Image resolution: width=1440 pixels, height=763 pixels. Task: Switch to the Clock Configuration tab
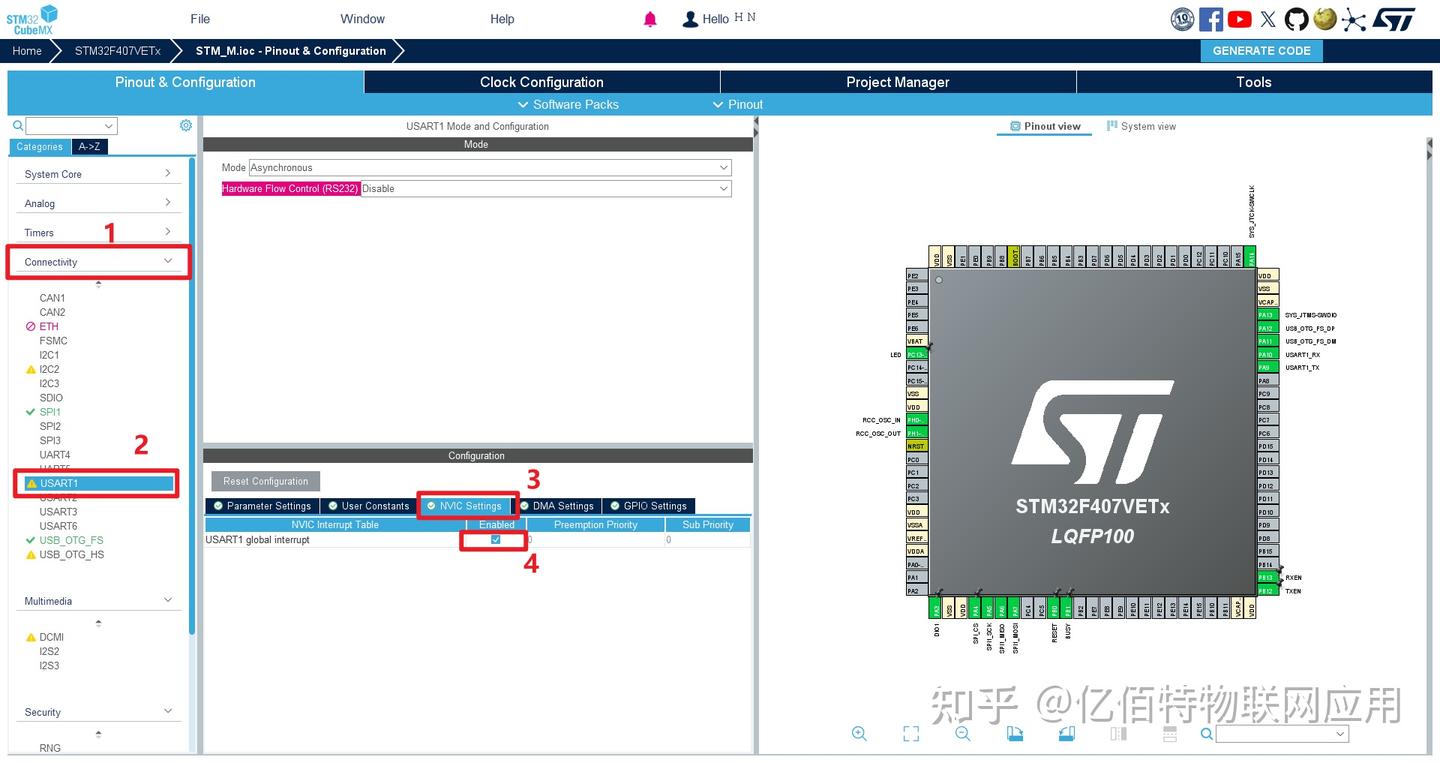click(x=541, y=82)
